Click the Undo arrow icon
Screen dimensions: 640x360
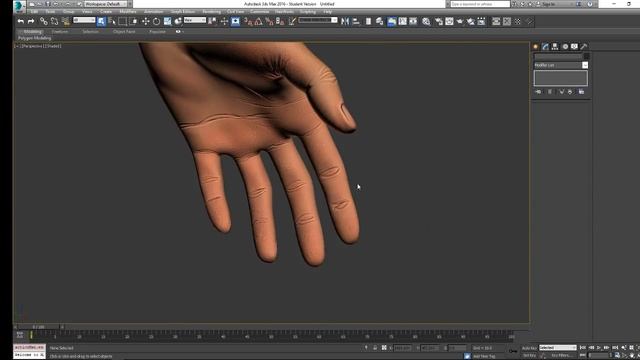[x=20, y=21]
